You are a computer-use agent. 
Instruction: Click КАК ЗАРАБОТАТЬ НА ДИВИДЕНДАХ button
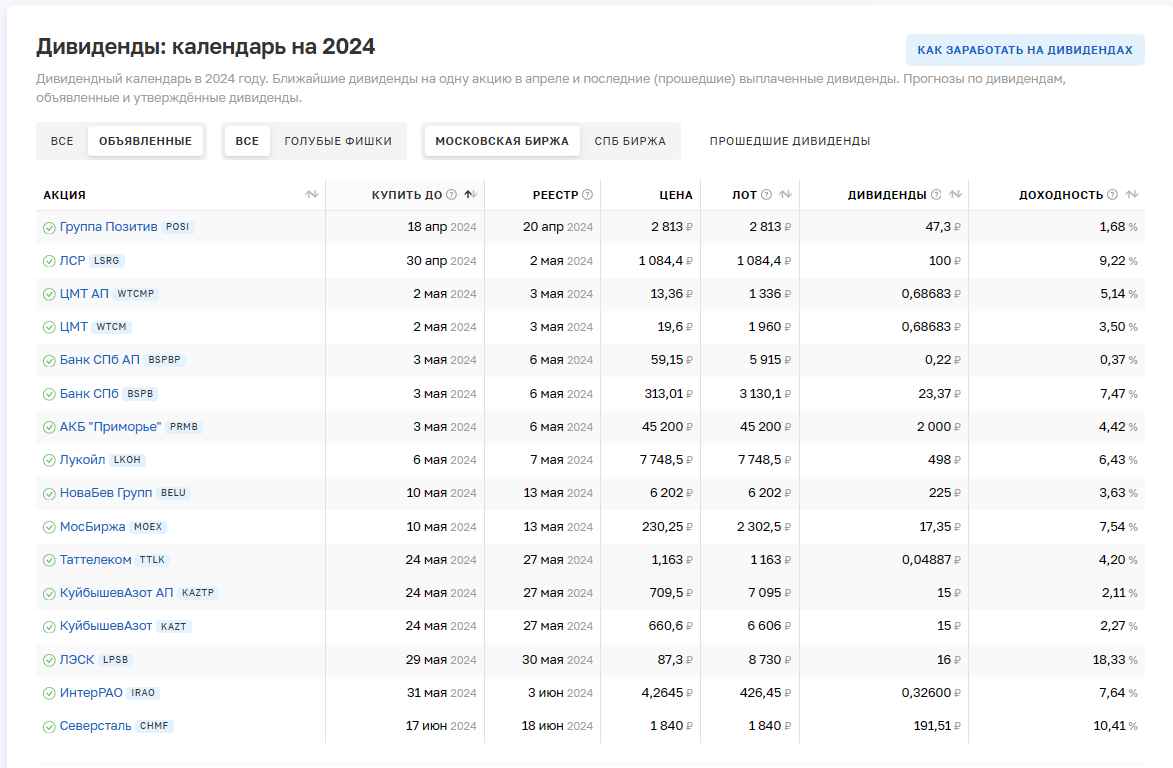1025,50
